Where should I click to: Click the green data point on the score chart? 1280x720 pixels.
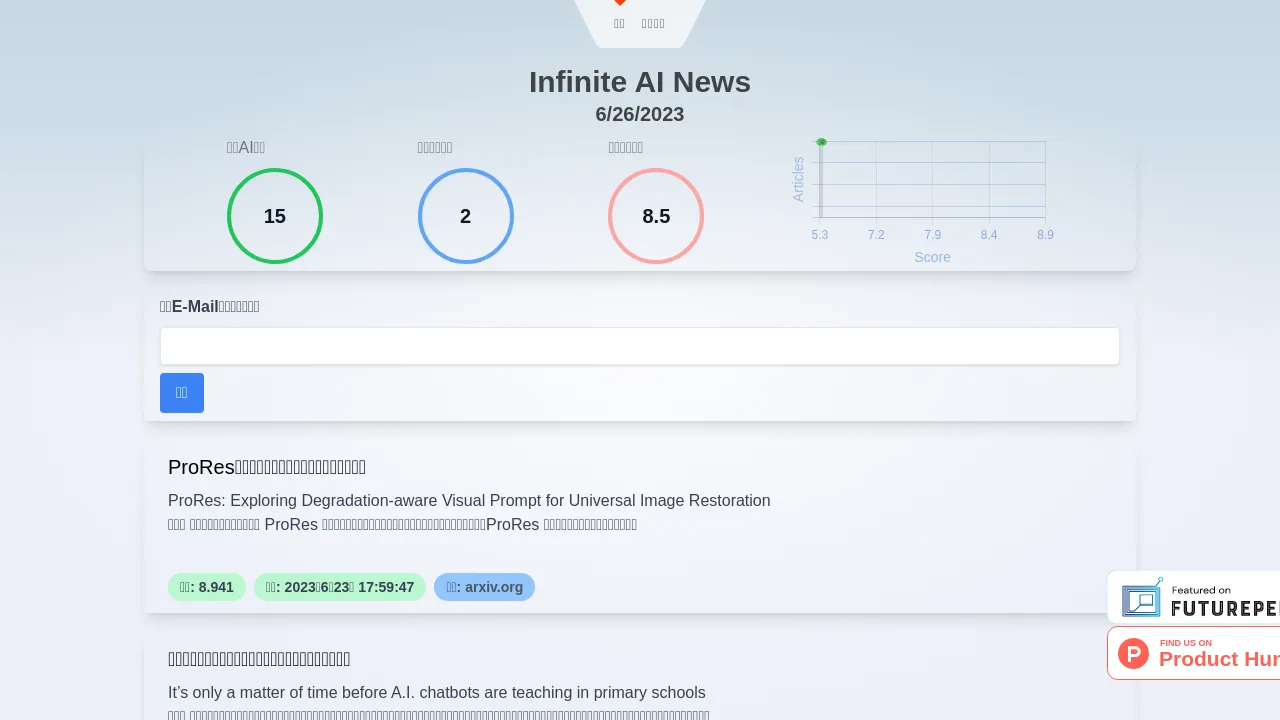click(821, 142)
